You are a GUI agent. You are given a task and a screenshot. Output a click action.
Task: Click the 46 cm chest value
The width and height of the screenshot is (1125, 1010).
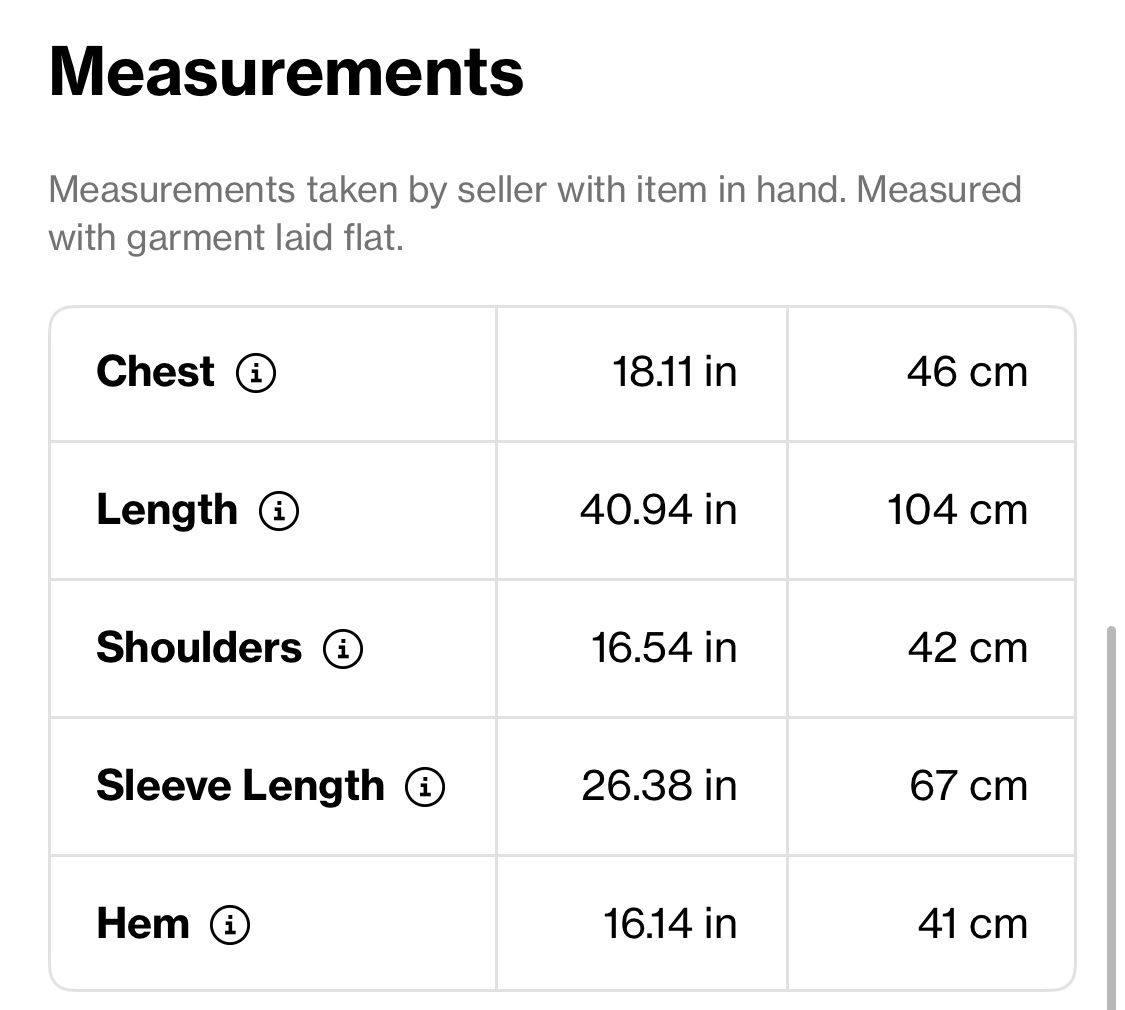tap(967, 372)
